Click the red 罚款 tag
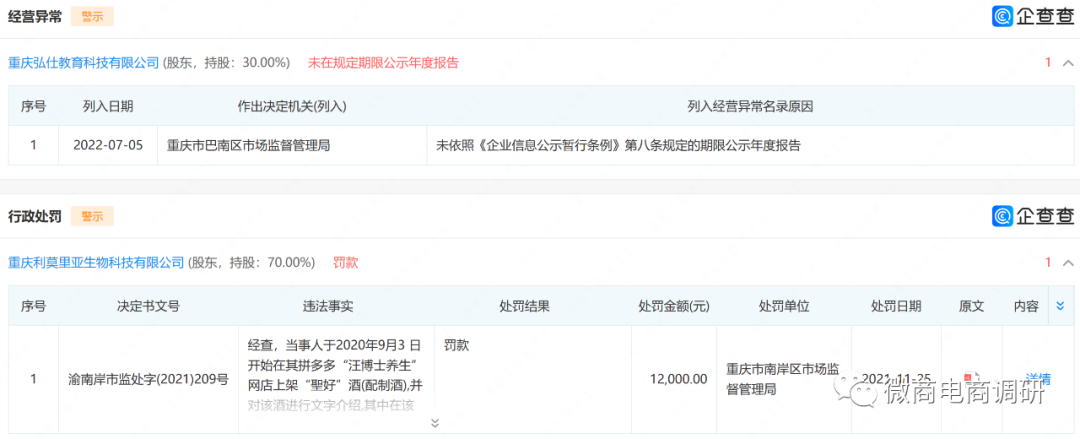This screenshot has width=1080, height=439. [346, 263]
